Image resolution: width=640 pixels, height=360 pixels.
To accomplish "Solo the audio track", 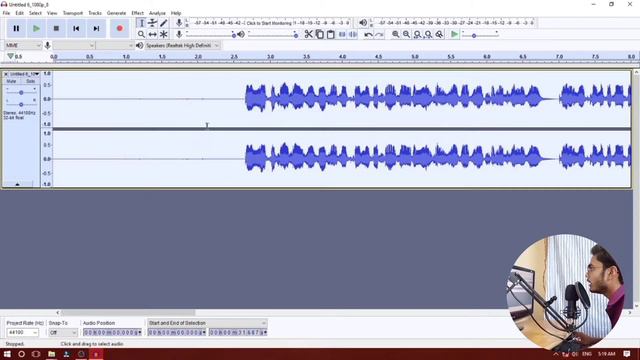I will tap(30, 81).
